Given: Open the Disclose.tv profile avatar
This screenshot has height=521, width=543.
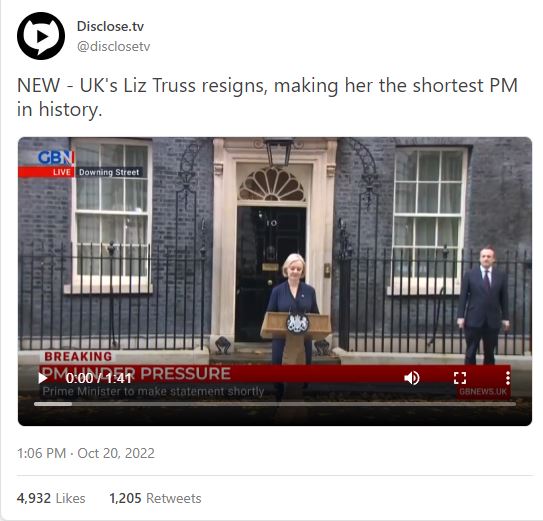Looking at the screenshot, I should pyautogui.click(x=41, y=36).
